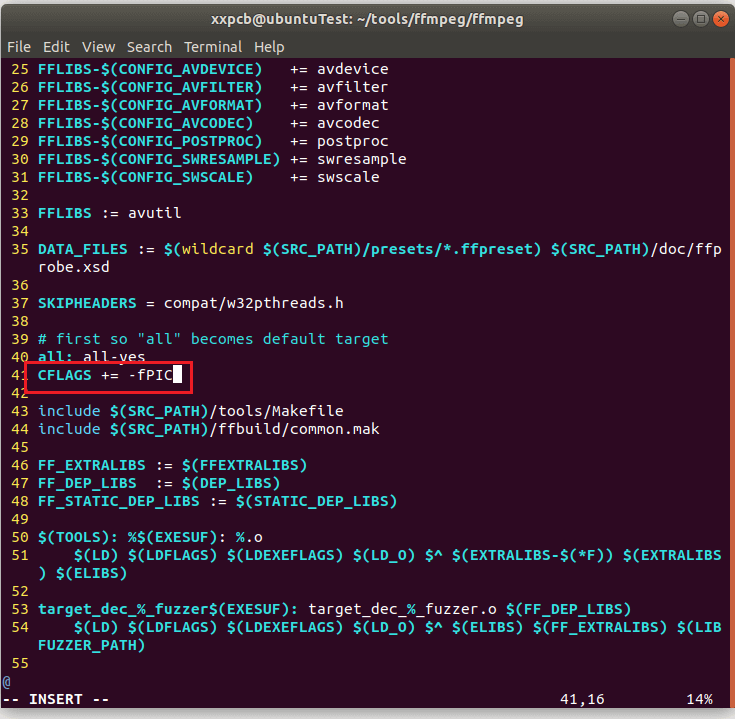
Task: Click 'avformat' on line 27
Action: [x=352, y=105]
